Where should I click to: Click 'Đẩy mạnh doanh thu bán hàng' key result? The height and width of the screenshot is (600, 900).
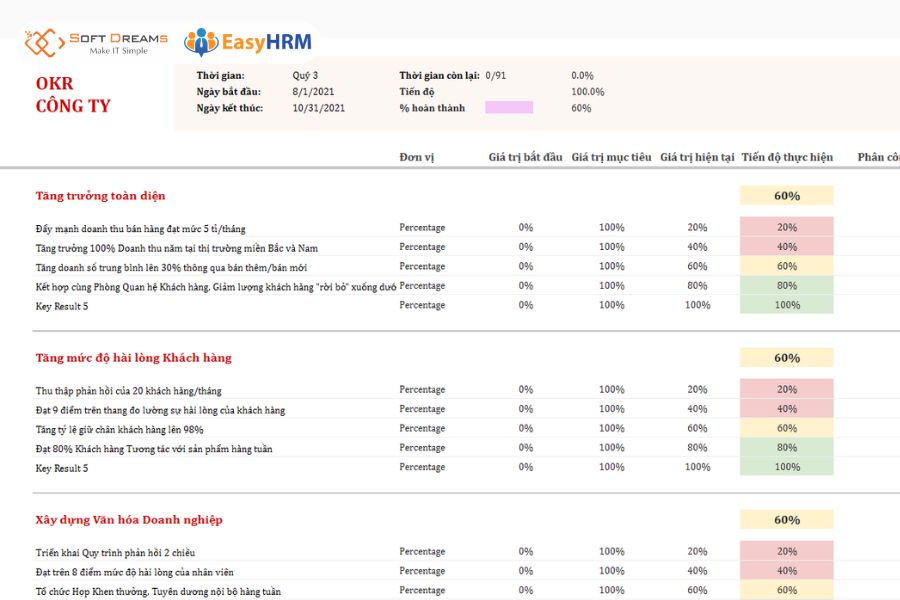pyautogui.click(x=140, y=229)
